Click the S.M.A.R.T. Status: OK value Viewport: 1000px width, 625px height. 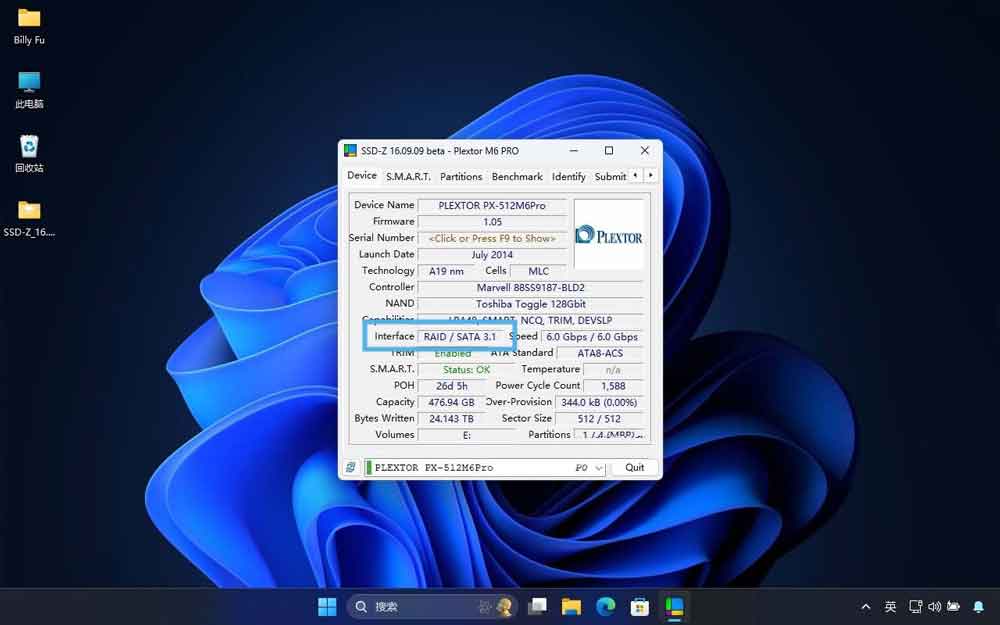(466, 370)
